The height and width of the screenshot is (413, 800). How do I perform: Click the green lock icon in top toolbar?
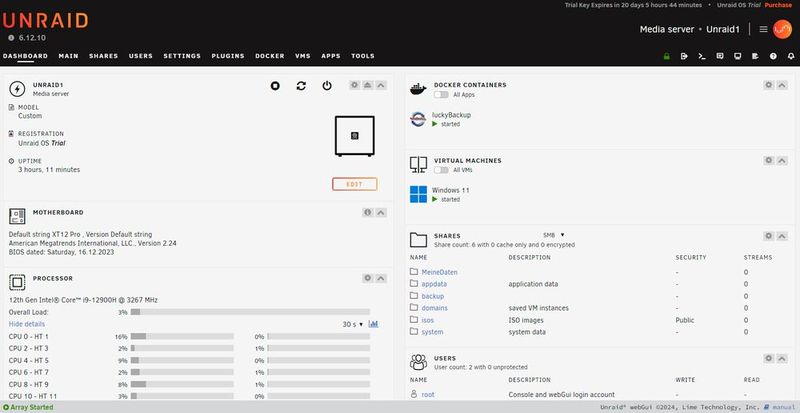click(666, 56)
